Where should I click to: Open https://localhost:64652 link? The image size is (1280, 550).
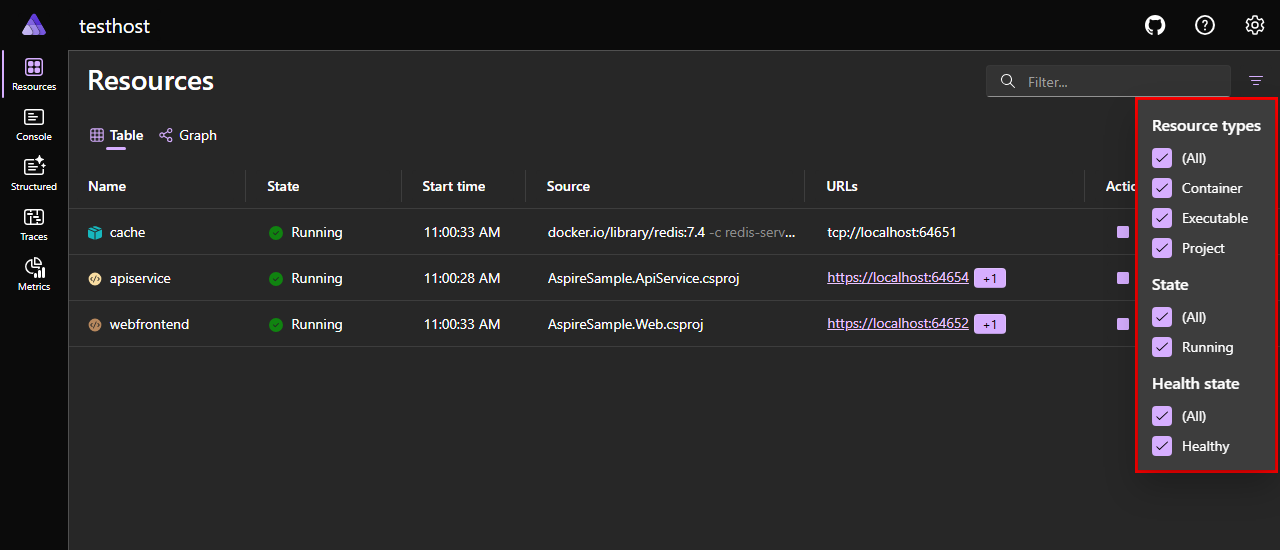(x=898, y=324)
